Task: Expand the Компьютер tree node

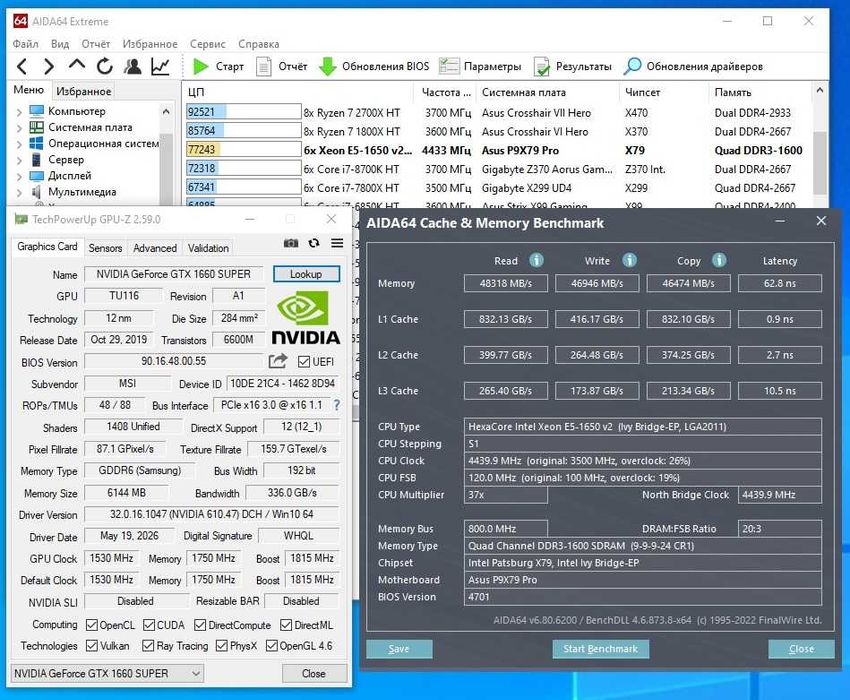Action: tap(19, 112)
